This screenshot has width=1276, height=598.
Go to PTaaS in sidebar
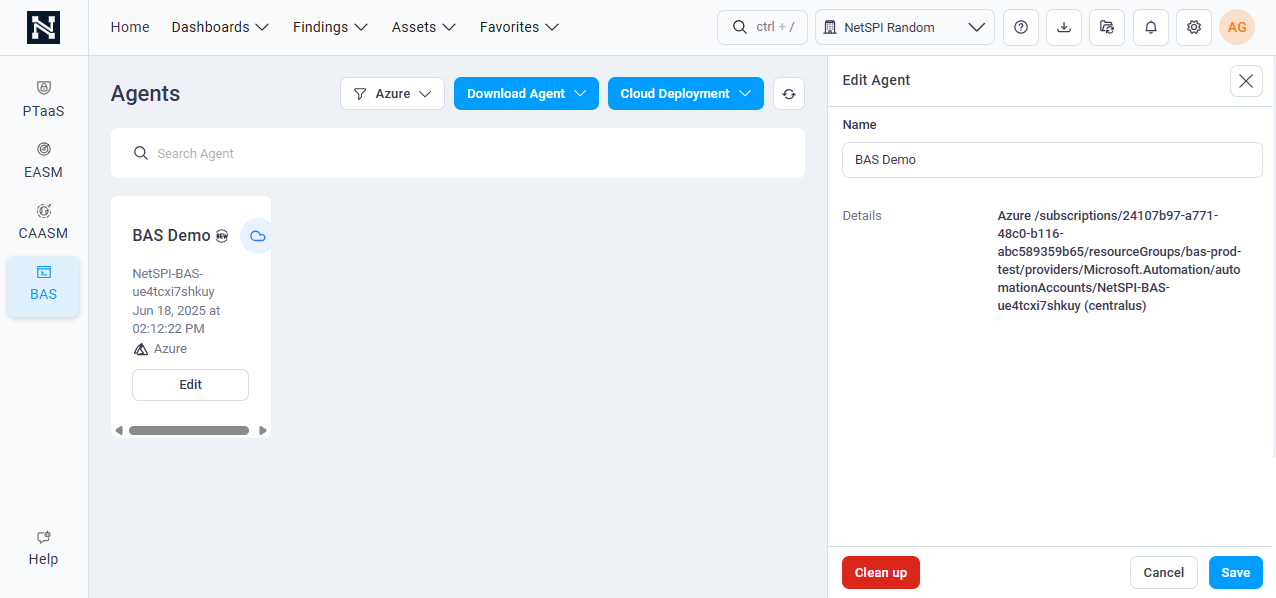point(44,100)
